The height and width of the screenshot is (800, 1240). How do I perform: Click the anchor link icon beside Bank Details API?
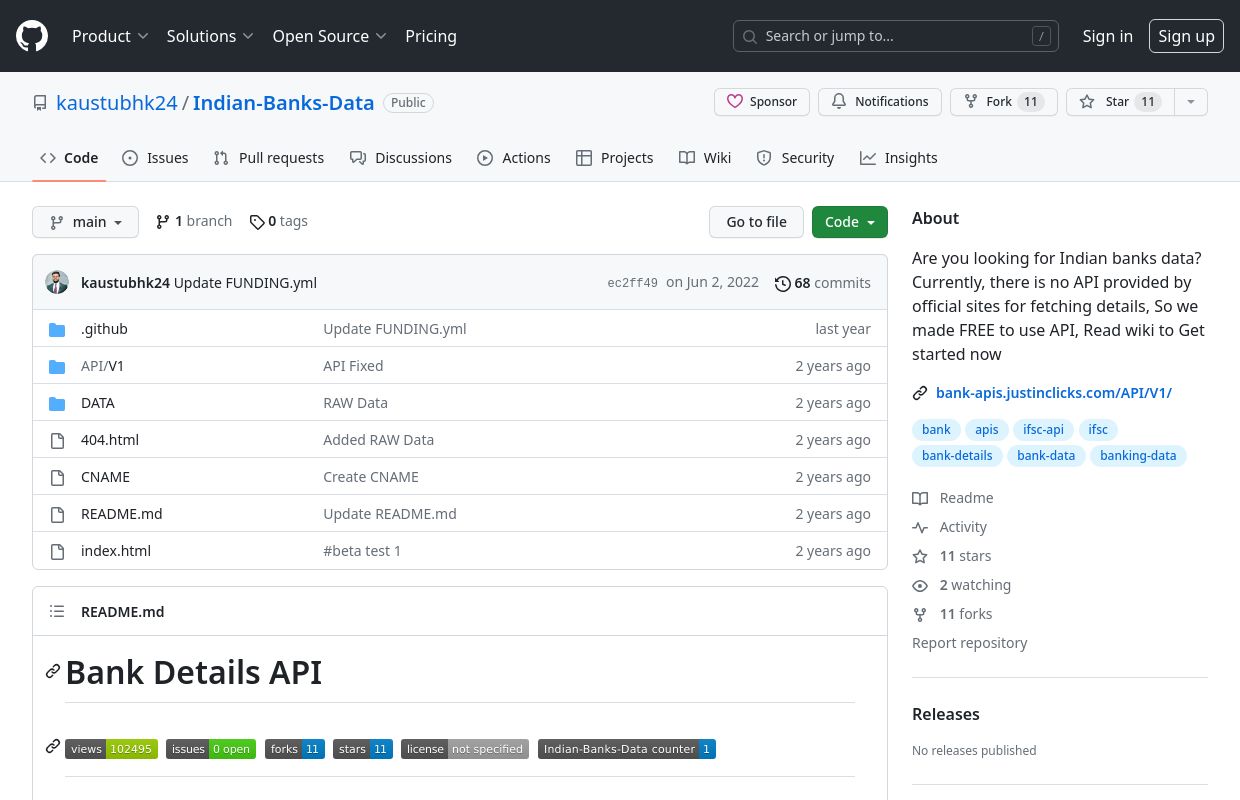tap(53, 671)
